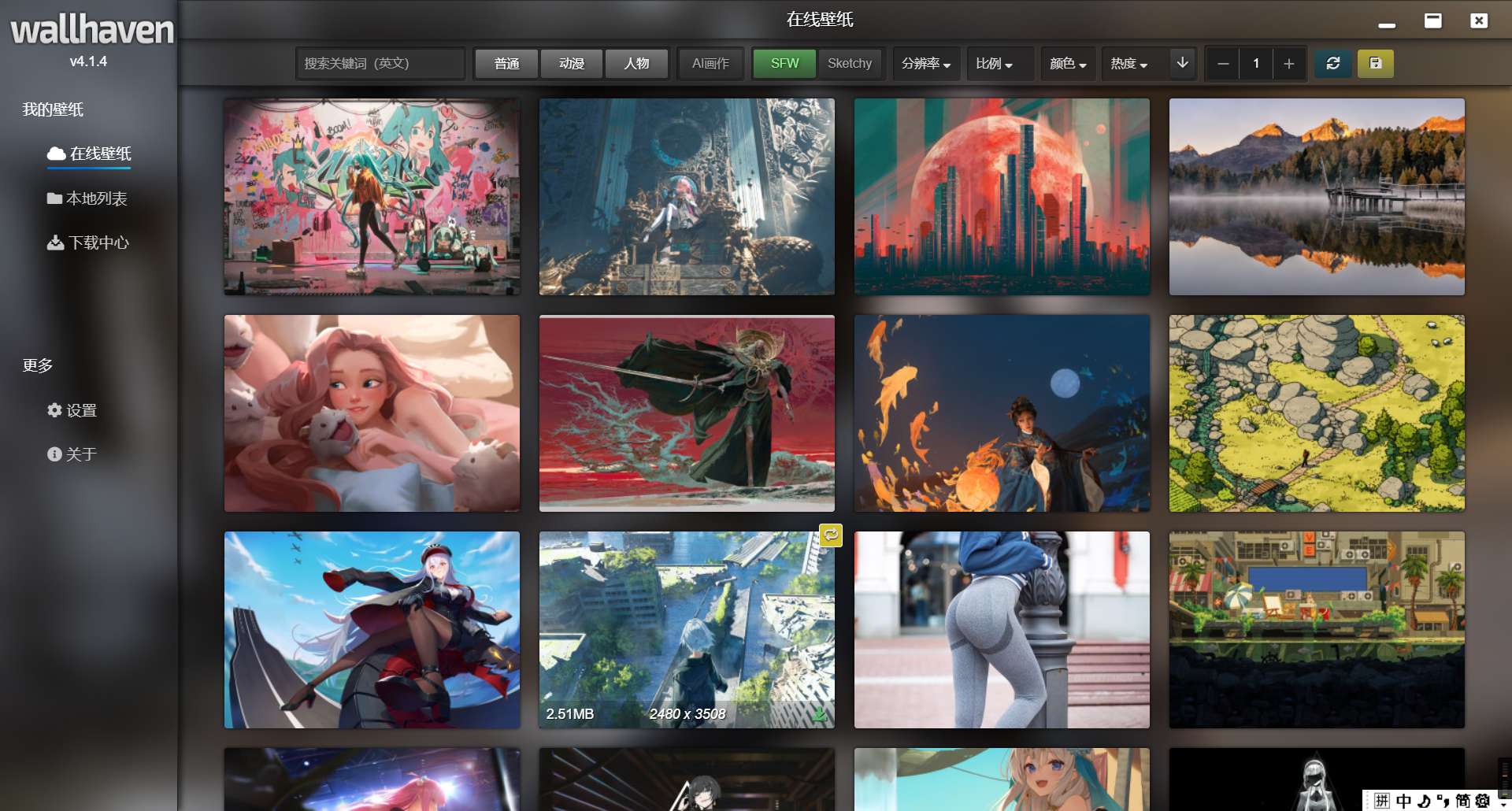The width and height of the screenshot is (1512, 811).
Task: Click the 中 Chinese/English IME toggle
Action: 1403,801
